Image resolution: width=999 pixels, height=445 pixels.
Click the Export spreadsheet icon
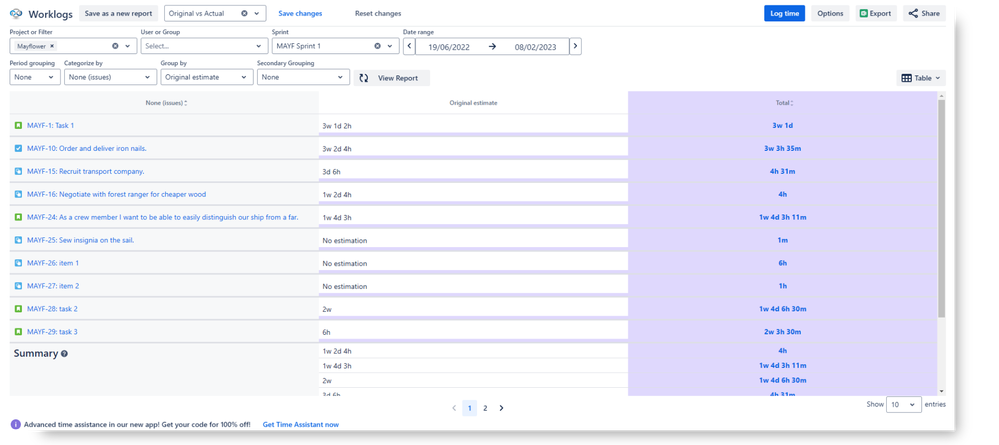[x=863, y=13]
